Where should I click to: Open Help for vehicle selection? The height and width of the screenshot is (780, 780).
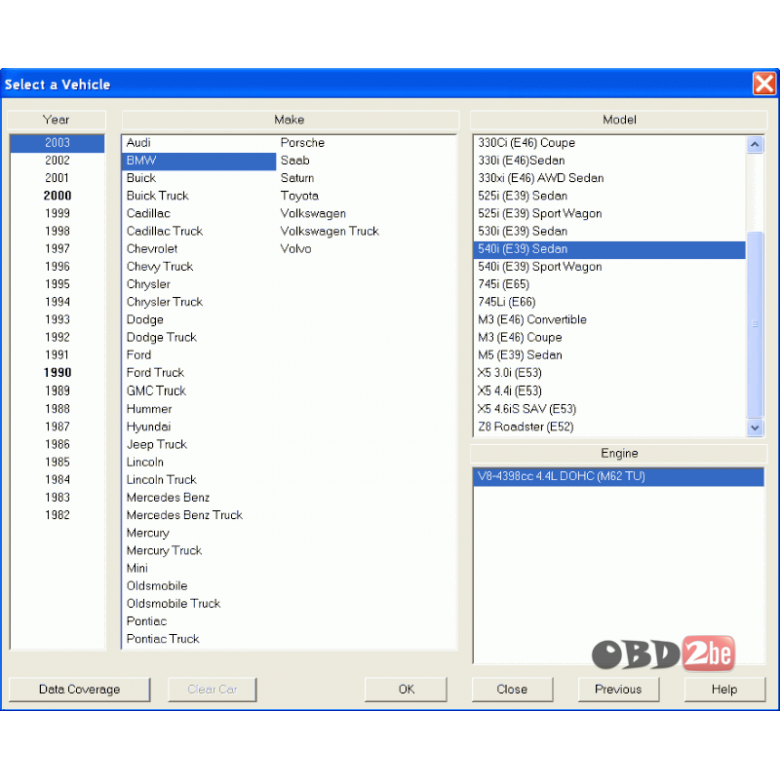[724, 689]
